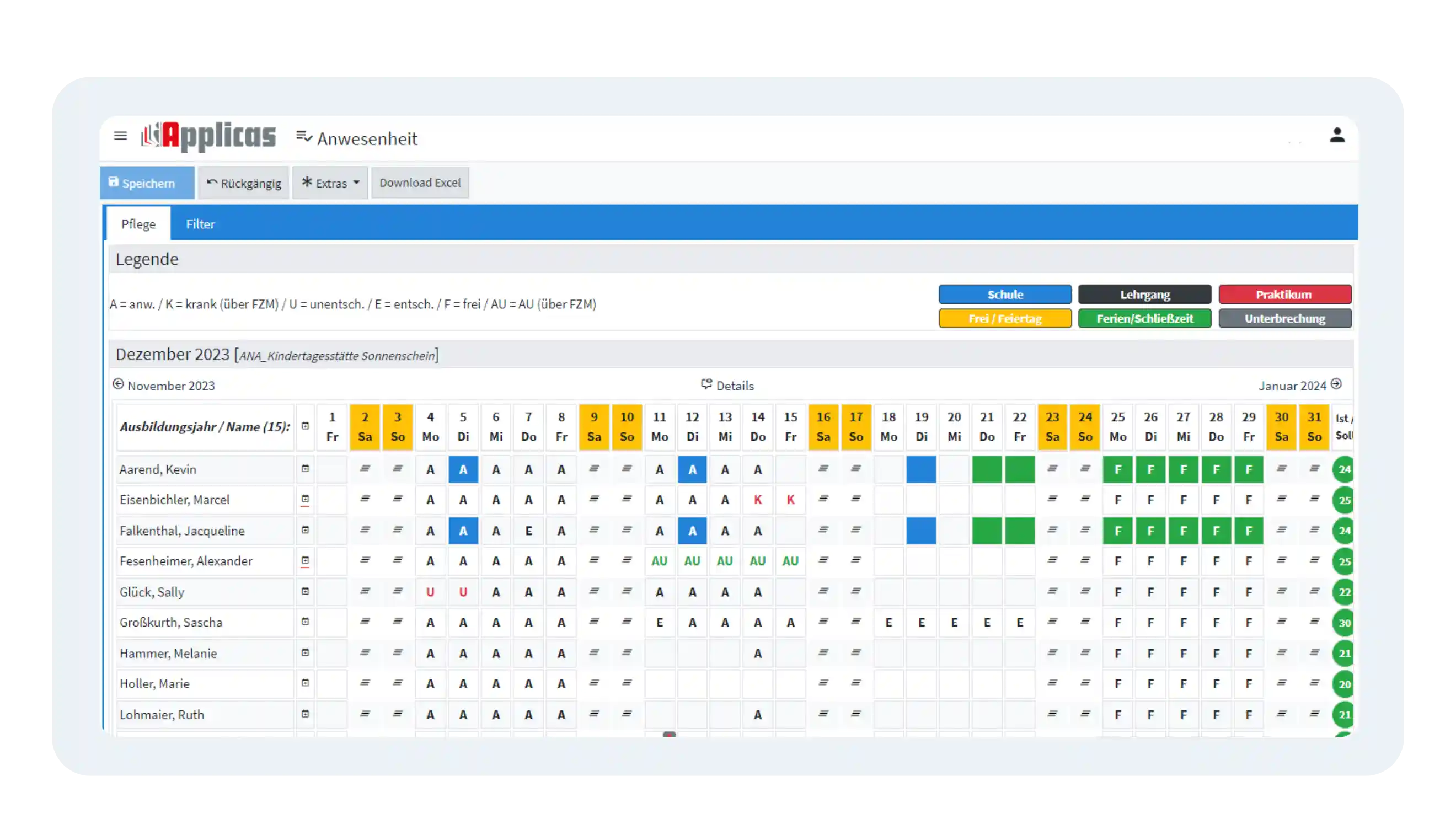Open calendar icon for Glück, Sally
The width and height of the screenshot is (1456, 819).
click(x=305, y=591)
